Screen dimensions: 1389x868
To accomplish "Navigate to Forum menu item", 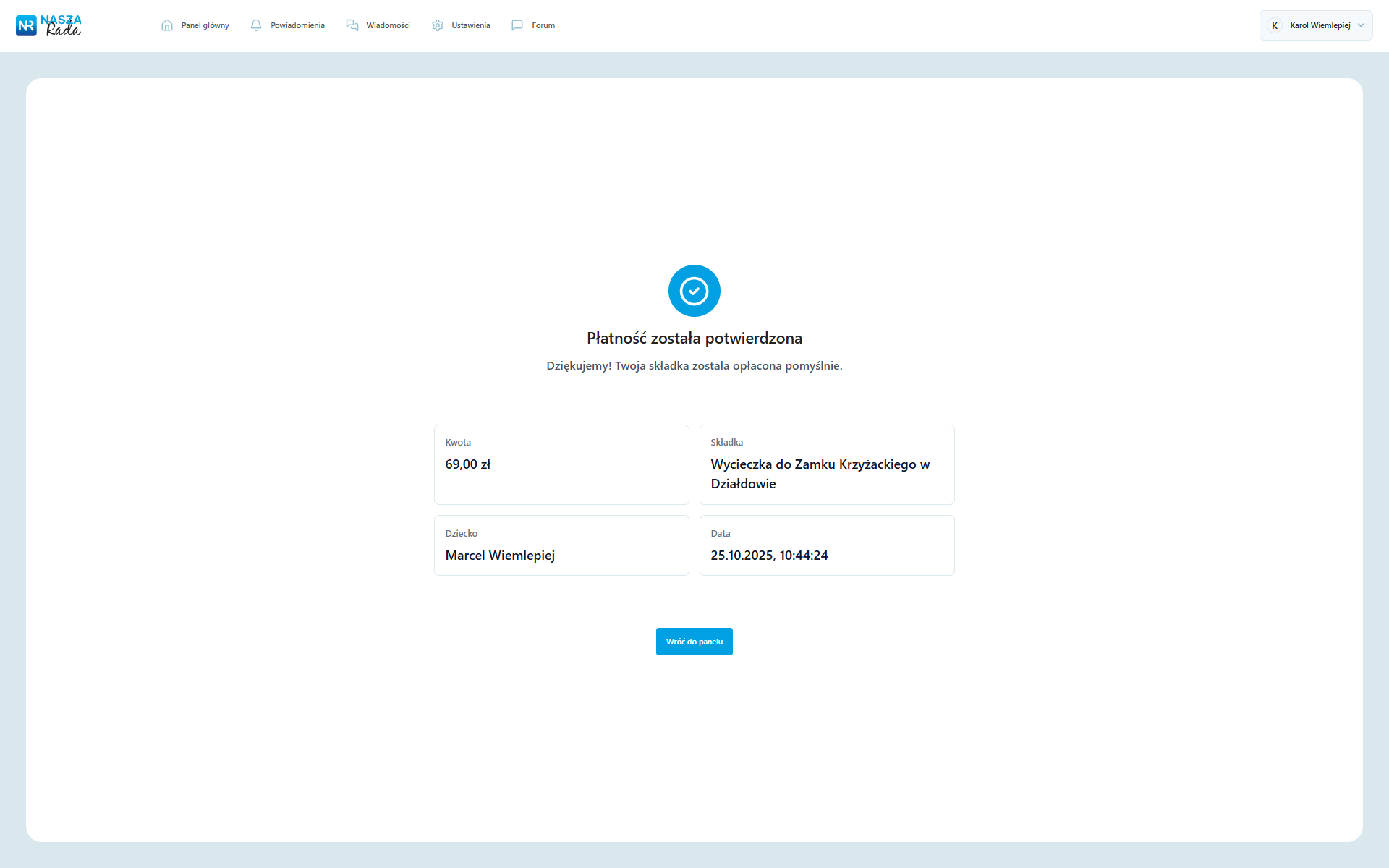I will click(x=543, y=25).
